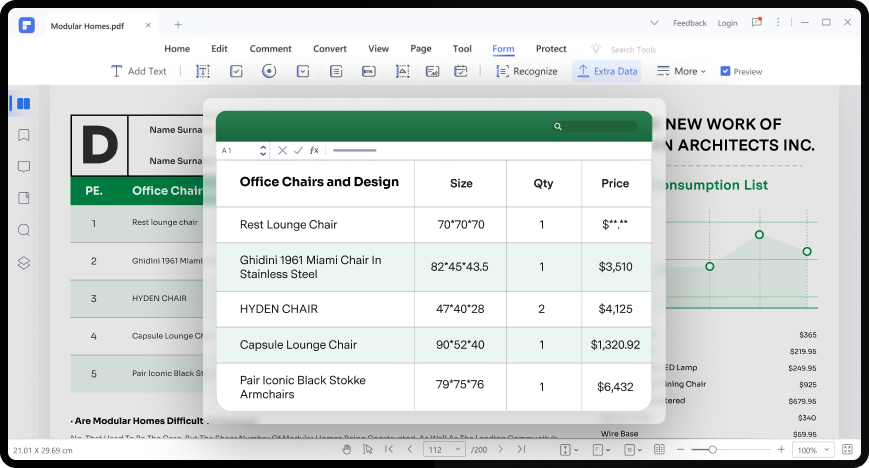Open the Edit tab
Screen dimensions: 869x468
[x=219, y=49]
